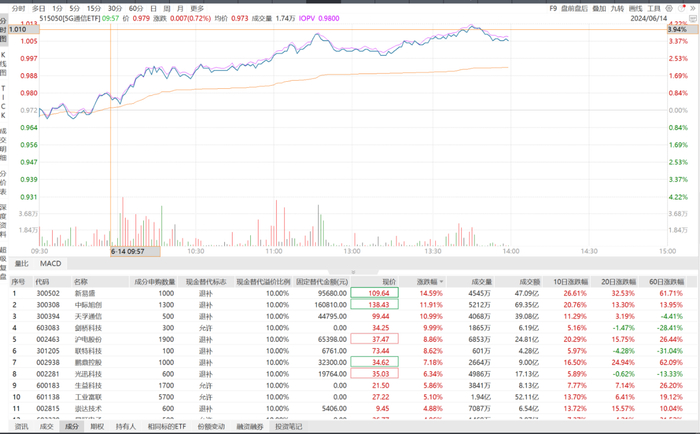
Task: Toggle the 九转 indicator
Action: (617, 8)
